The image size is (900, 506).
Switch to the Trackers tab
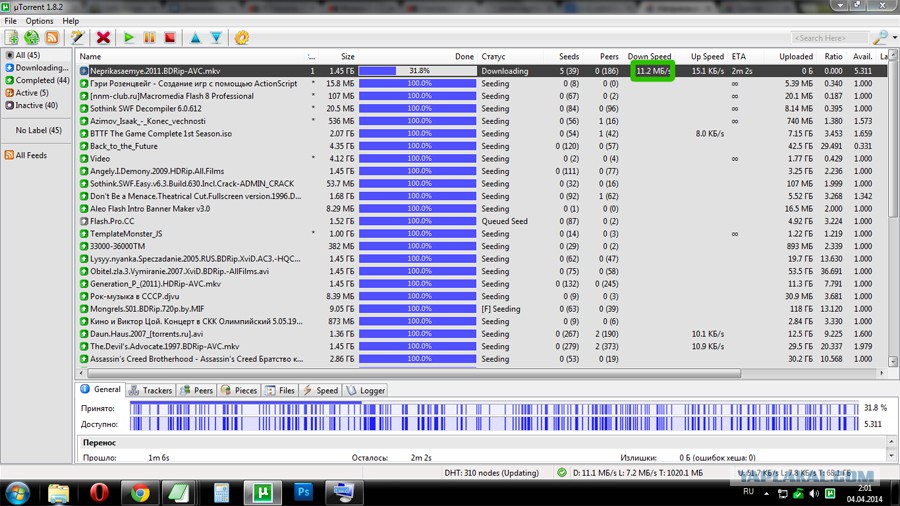click(x=150, y=390)
